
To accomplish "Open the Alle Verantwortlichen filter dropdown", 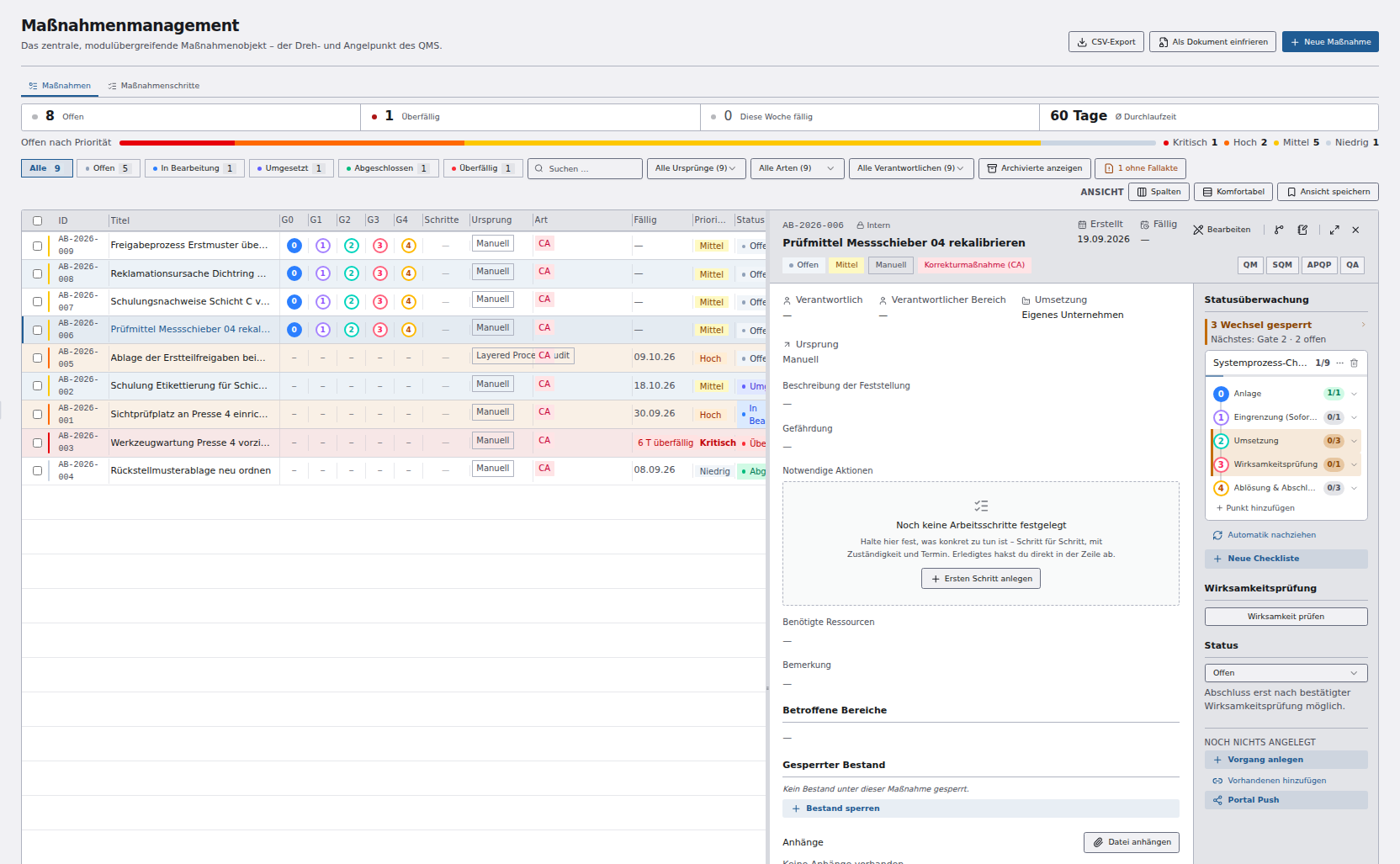I will [911, 168].
